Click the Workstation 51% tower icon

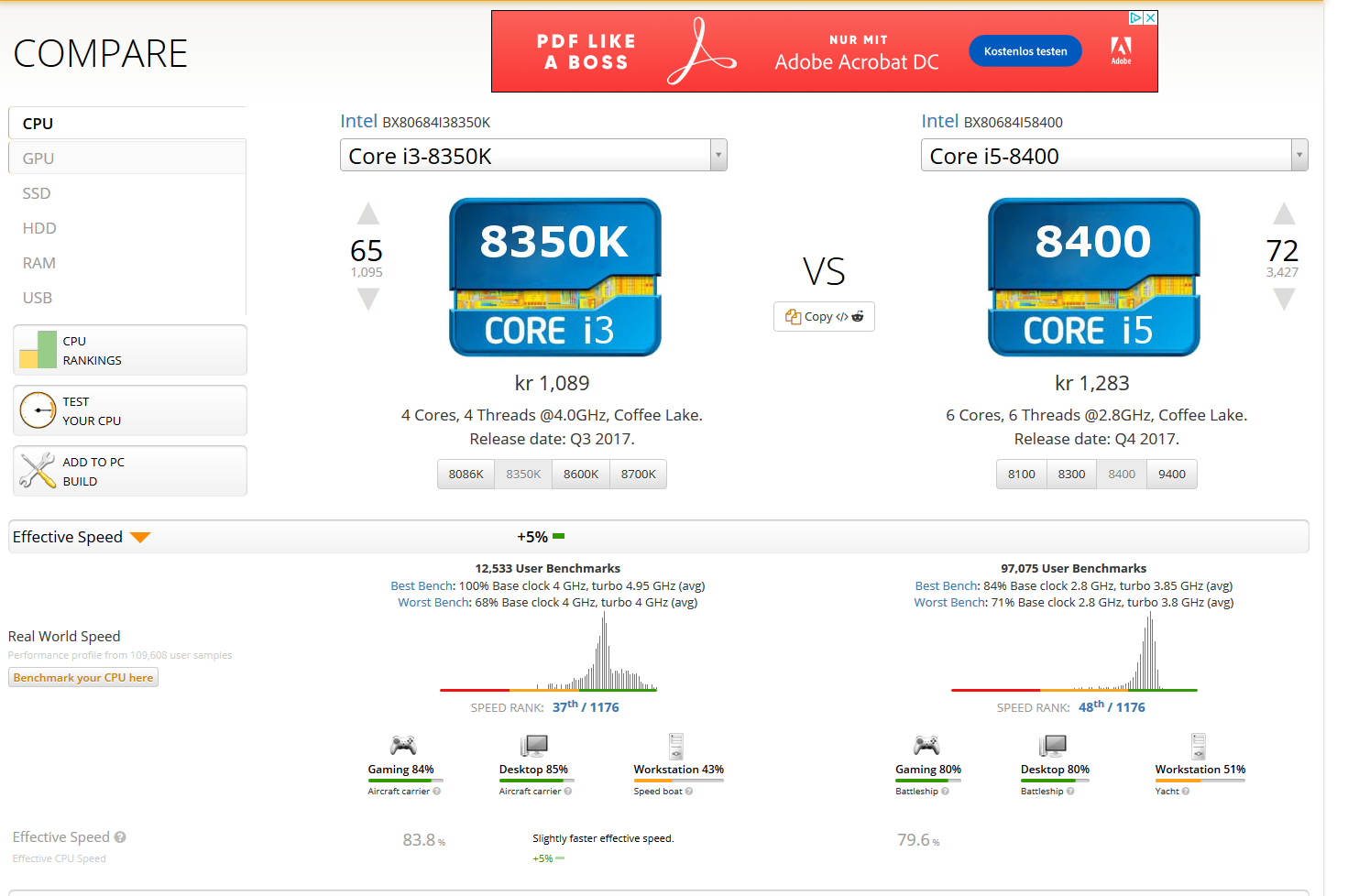point(1199,746)
